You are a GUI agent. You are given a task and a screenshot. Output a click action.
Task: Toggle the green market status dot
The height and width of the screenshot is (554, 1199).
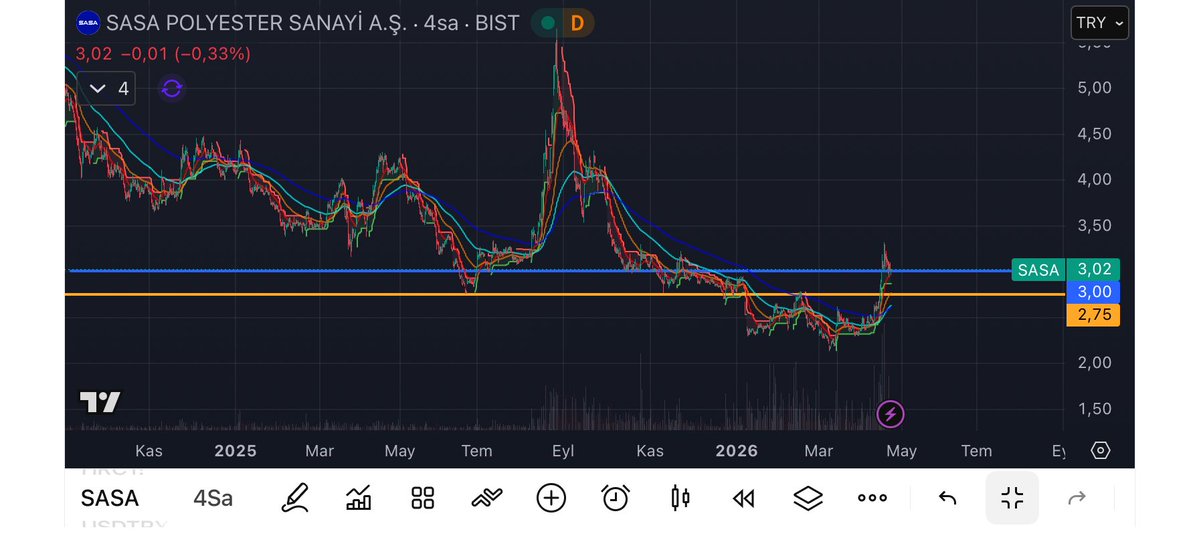(x=548, y=23)
